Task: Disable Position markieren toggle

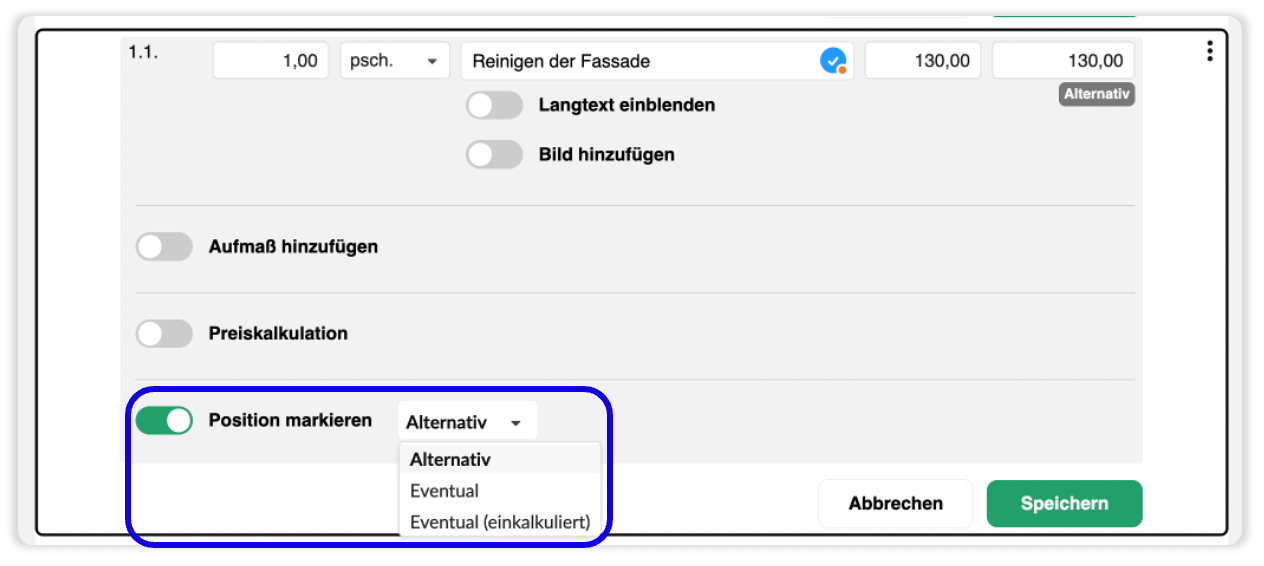Action: (164, 421)
